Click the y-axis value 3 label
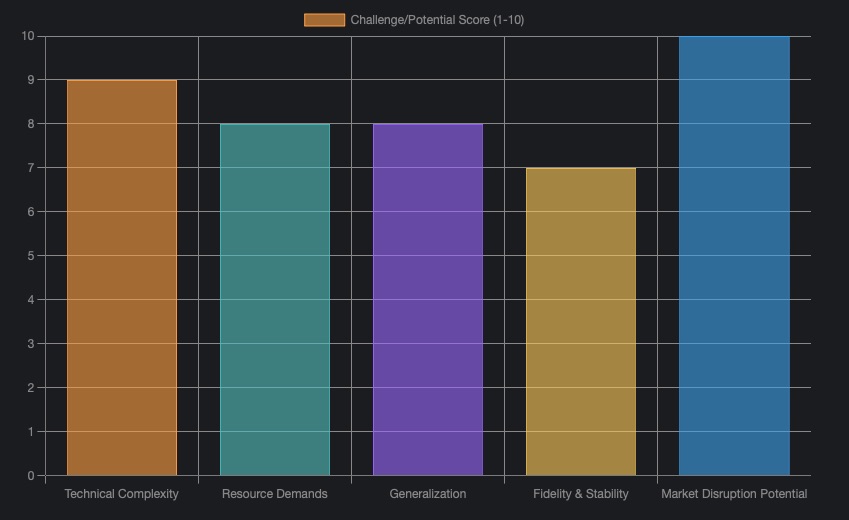 tap(31, 344)
